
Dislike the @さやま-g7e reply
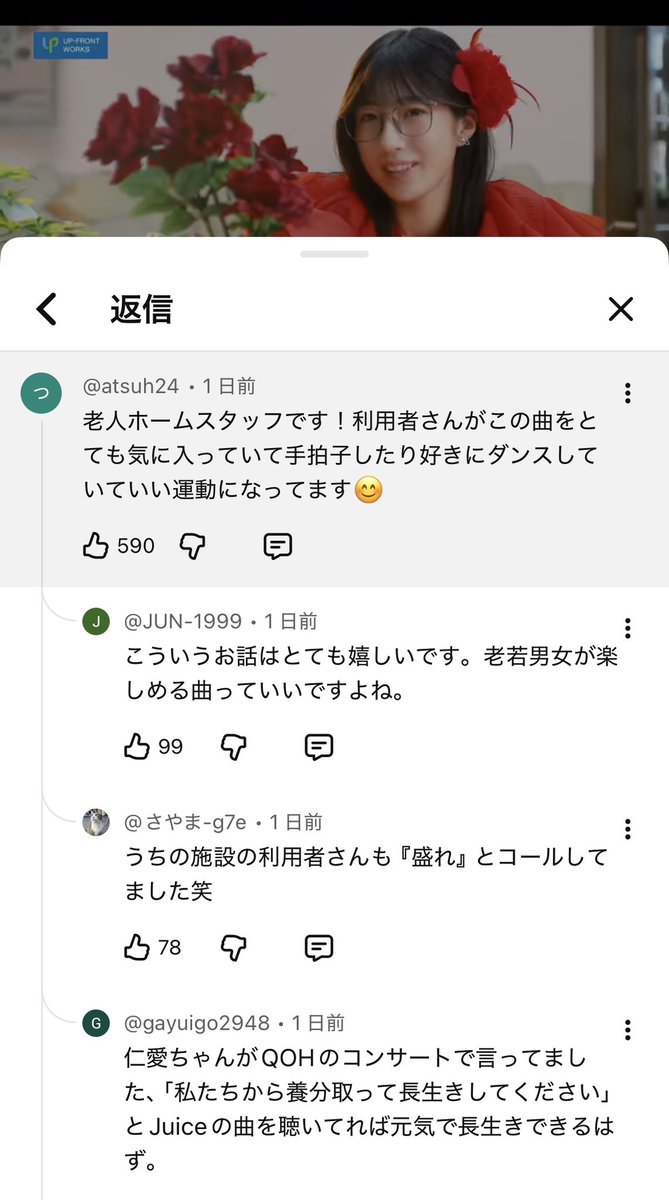tap(233, 947)
